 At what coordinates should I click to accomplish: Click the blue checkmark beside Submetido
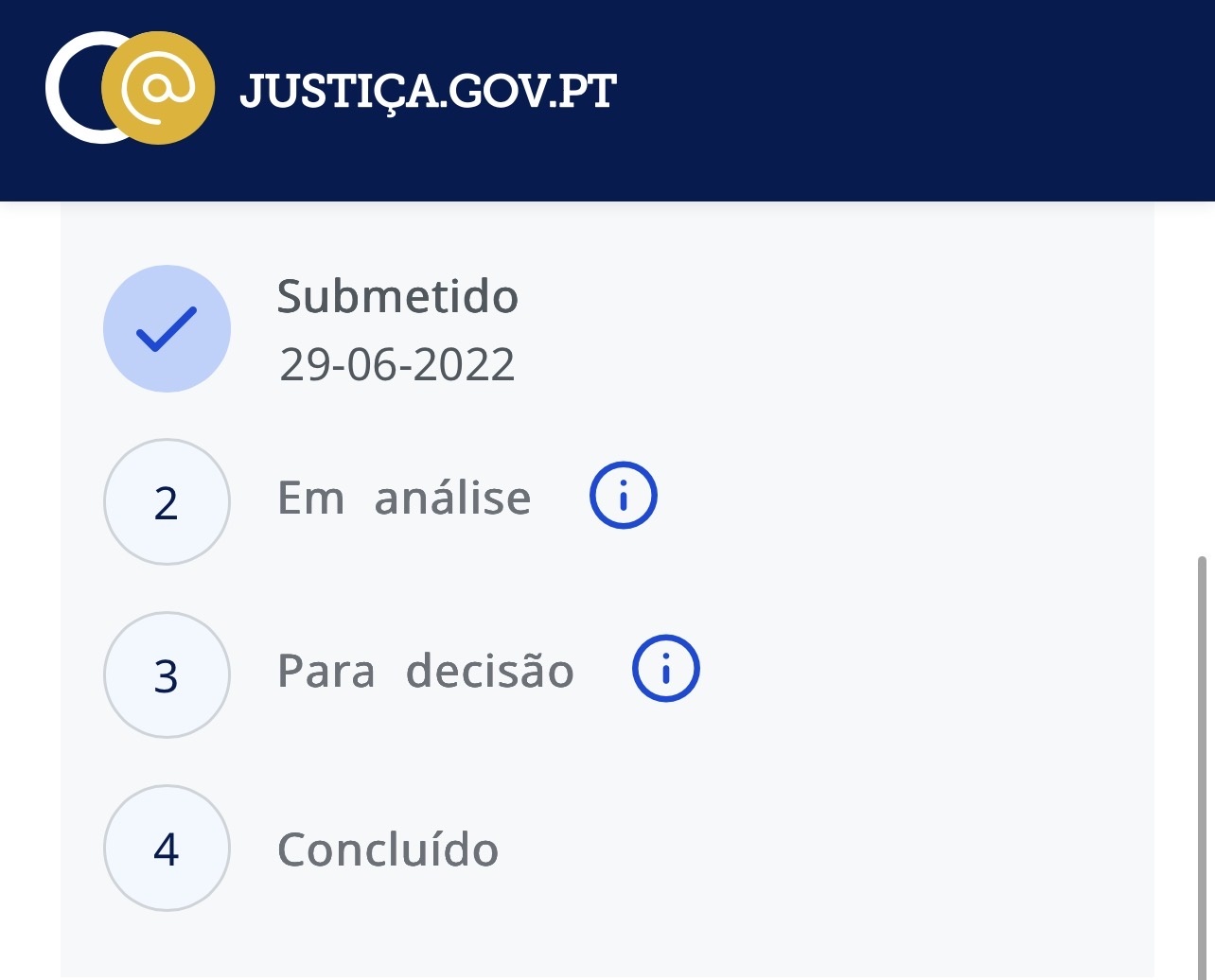tap(167, 329)
